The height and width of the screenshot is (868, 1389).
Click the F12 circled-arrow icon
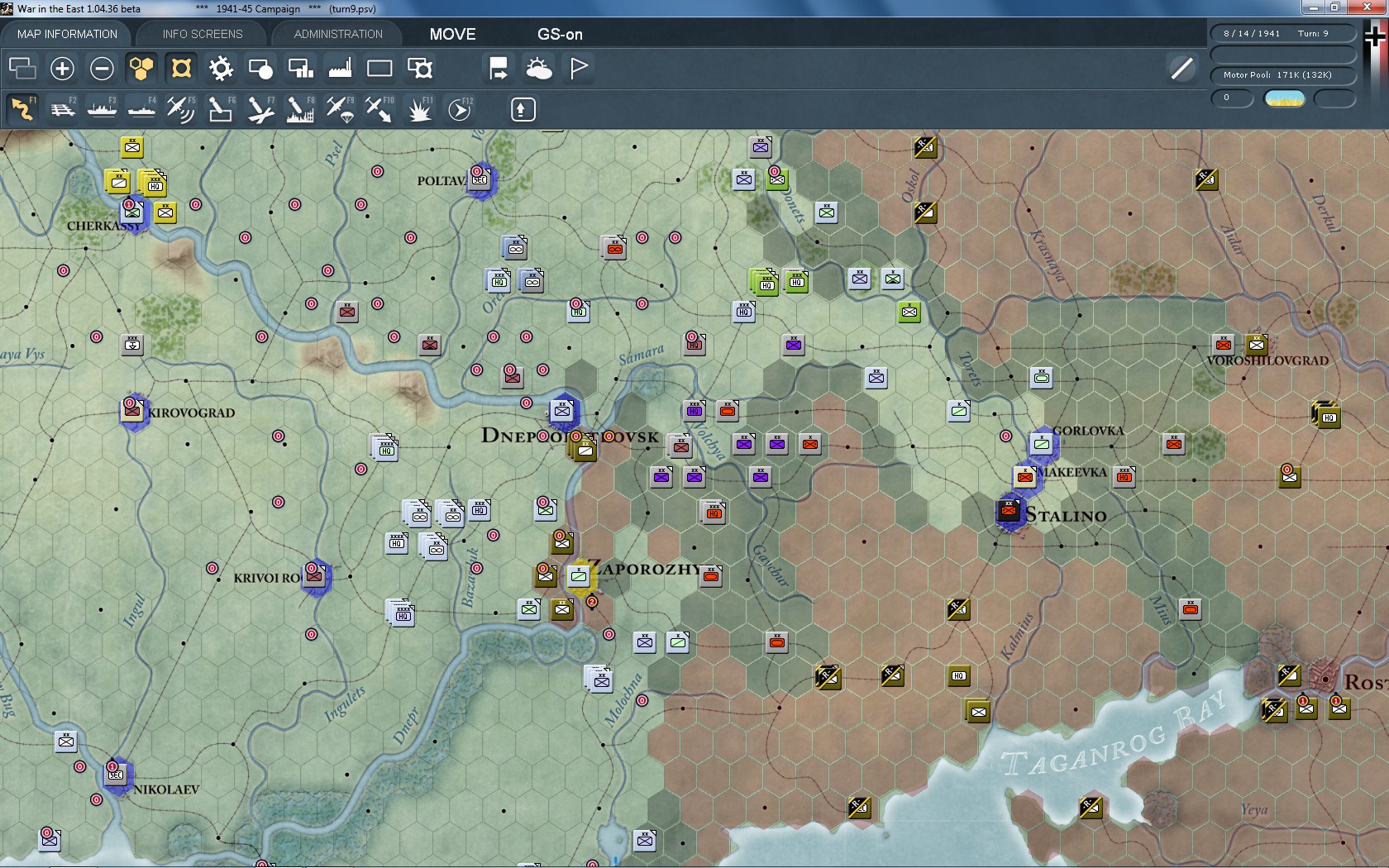(x=460, y=108)
